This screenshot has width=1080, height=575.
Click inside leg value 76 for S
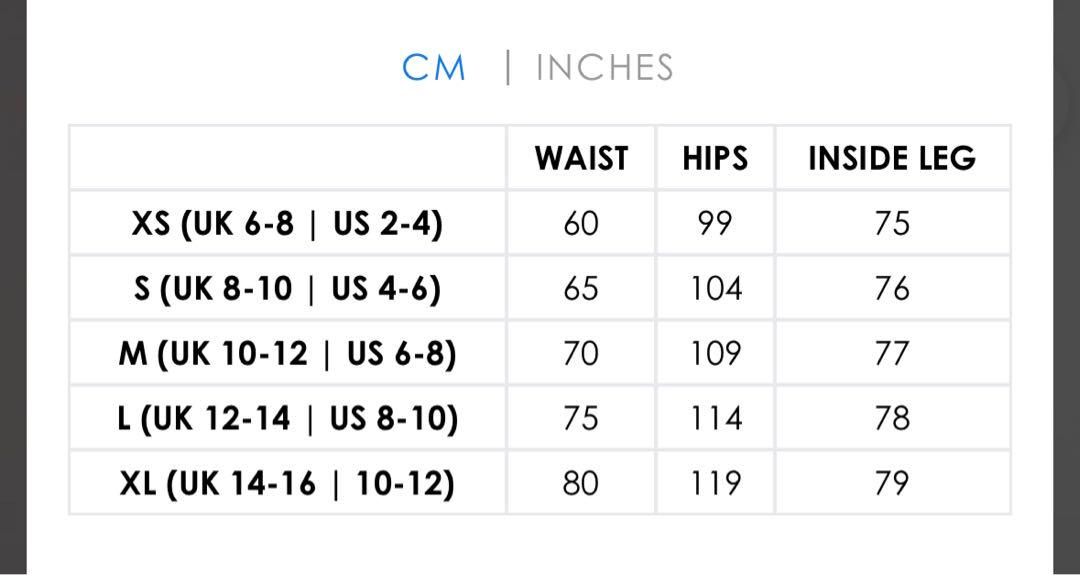point(892,289)
